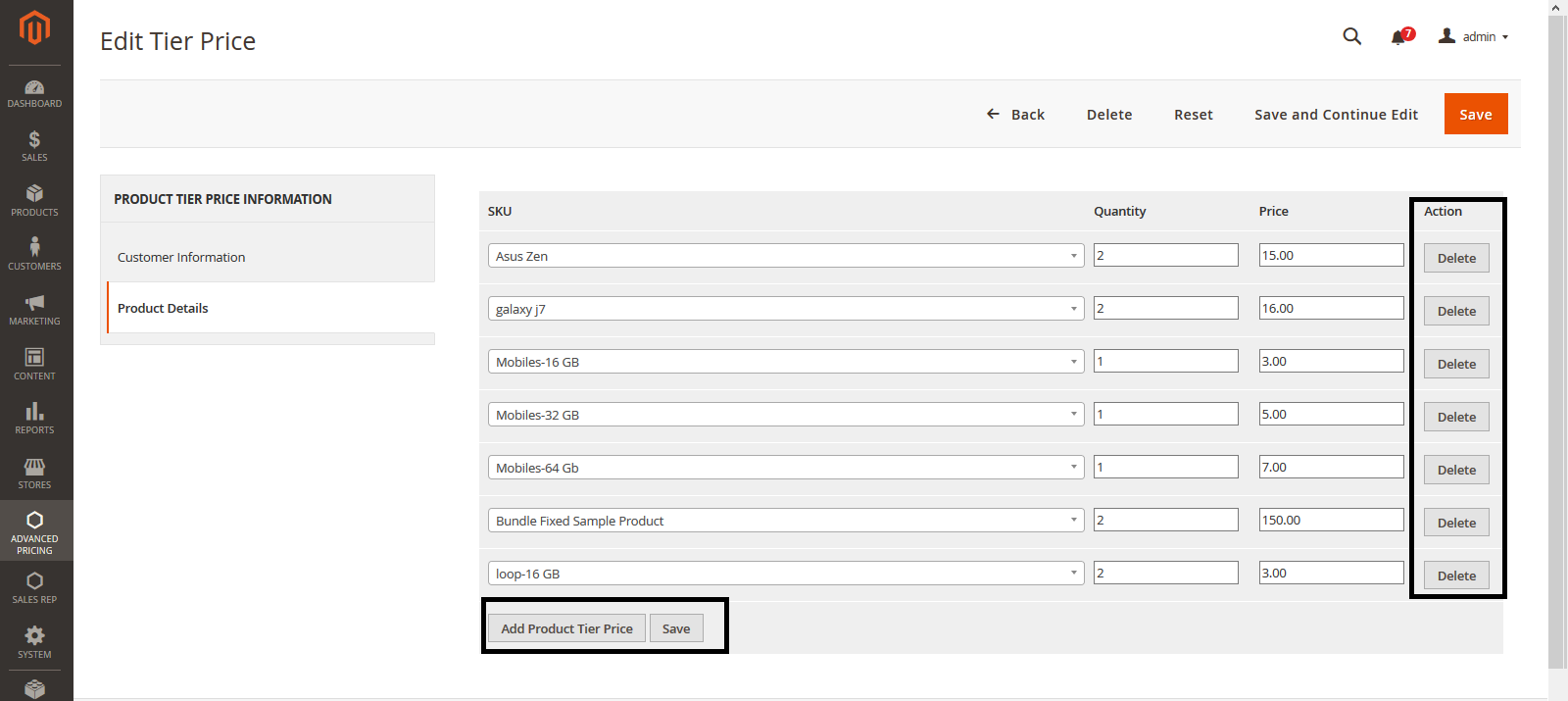1568x701 pixels.
Task: Open the Bundle Fixed Sample Product dropdown
Action: 786,521
